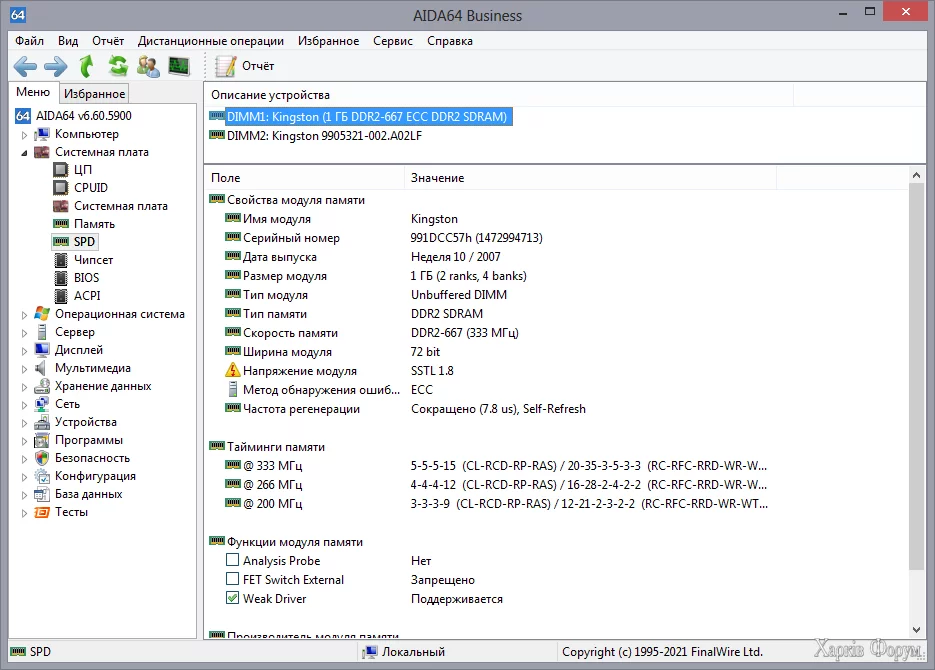Toggle the Analysis Probe checkbox
Screen dimensions: 935x670
(233, 561)
